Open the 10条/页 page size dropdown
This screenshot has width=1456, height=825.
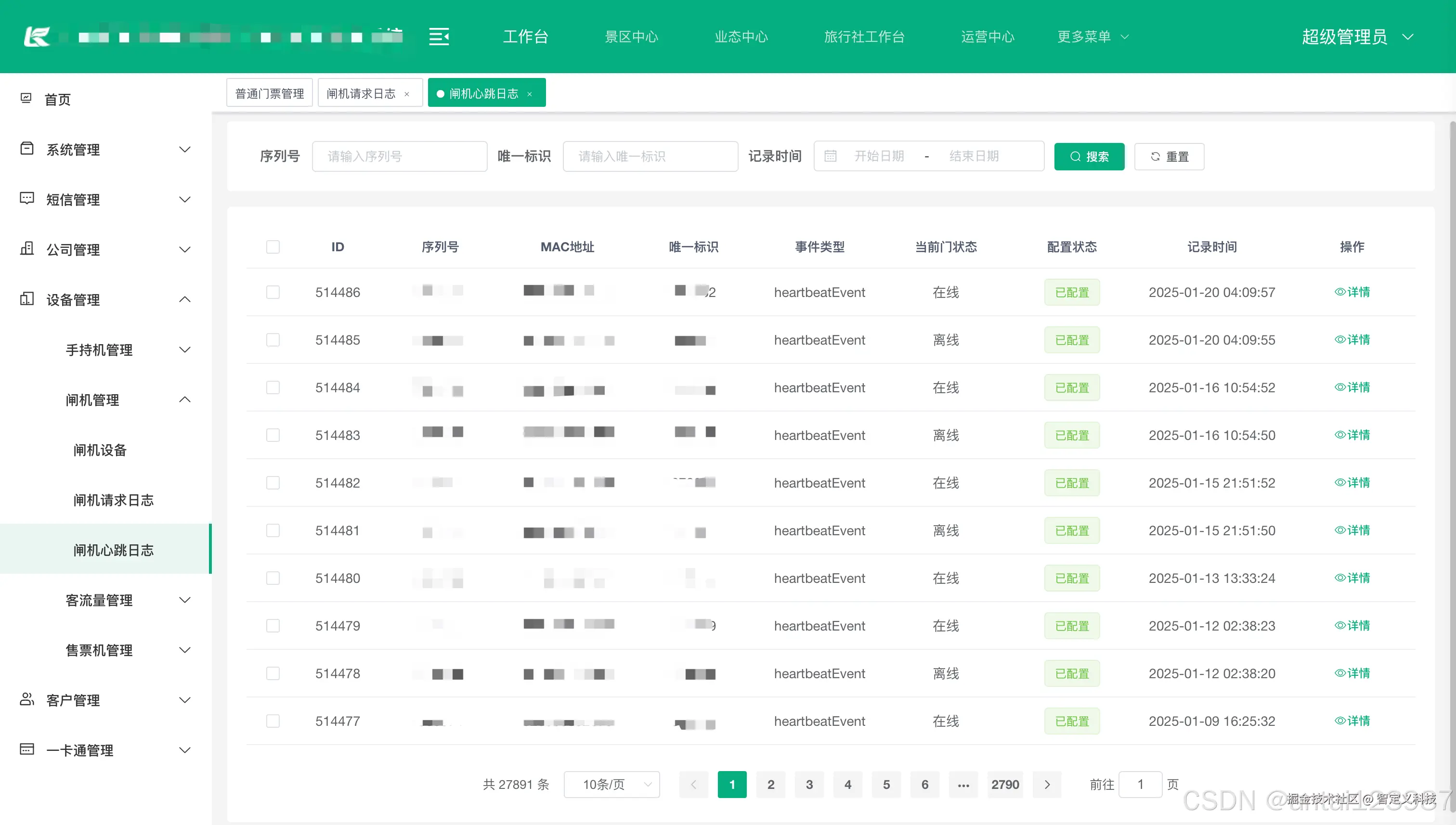pos(611,785)
